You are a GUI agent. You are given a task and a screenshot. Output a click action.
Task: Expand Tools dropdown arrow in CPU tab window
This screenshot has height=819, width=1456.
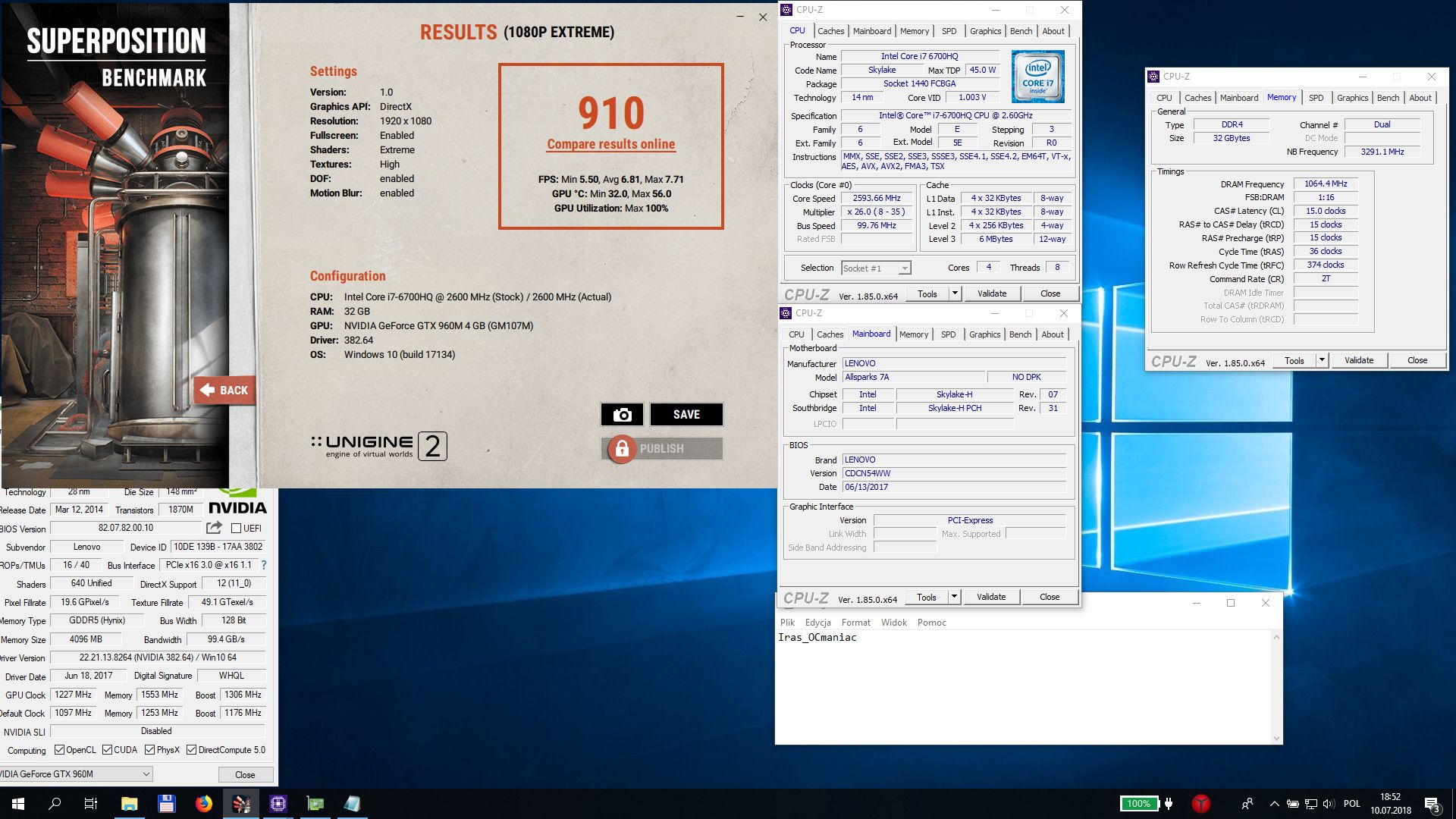(955, 293)
